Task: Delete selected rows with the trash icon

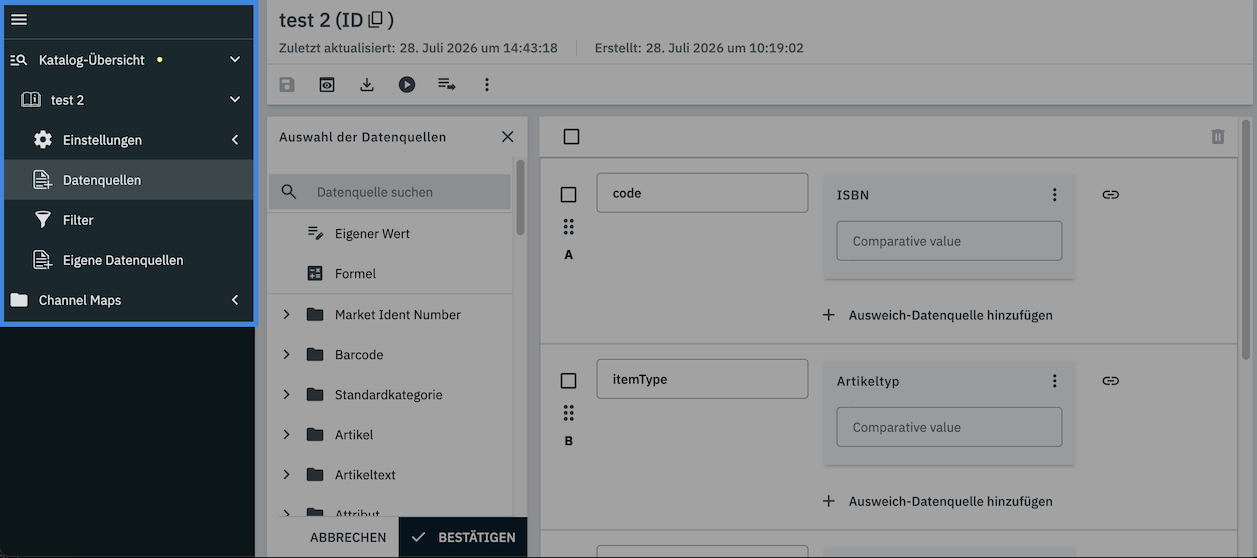Action: (1217, 137)
